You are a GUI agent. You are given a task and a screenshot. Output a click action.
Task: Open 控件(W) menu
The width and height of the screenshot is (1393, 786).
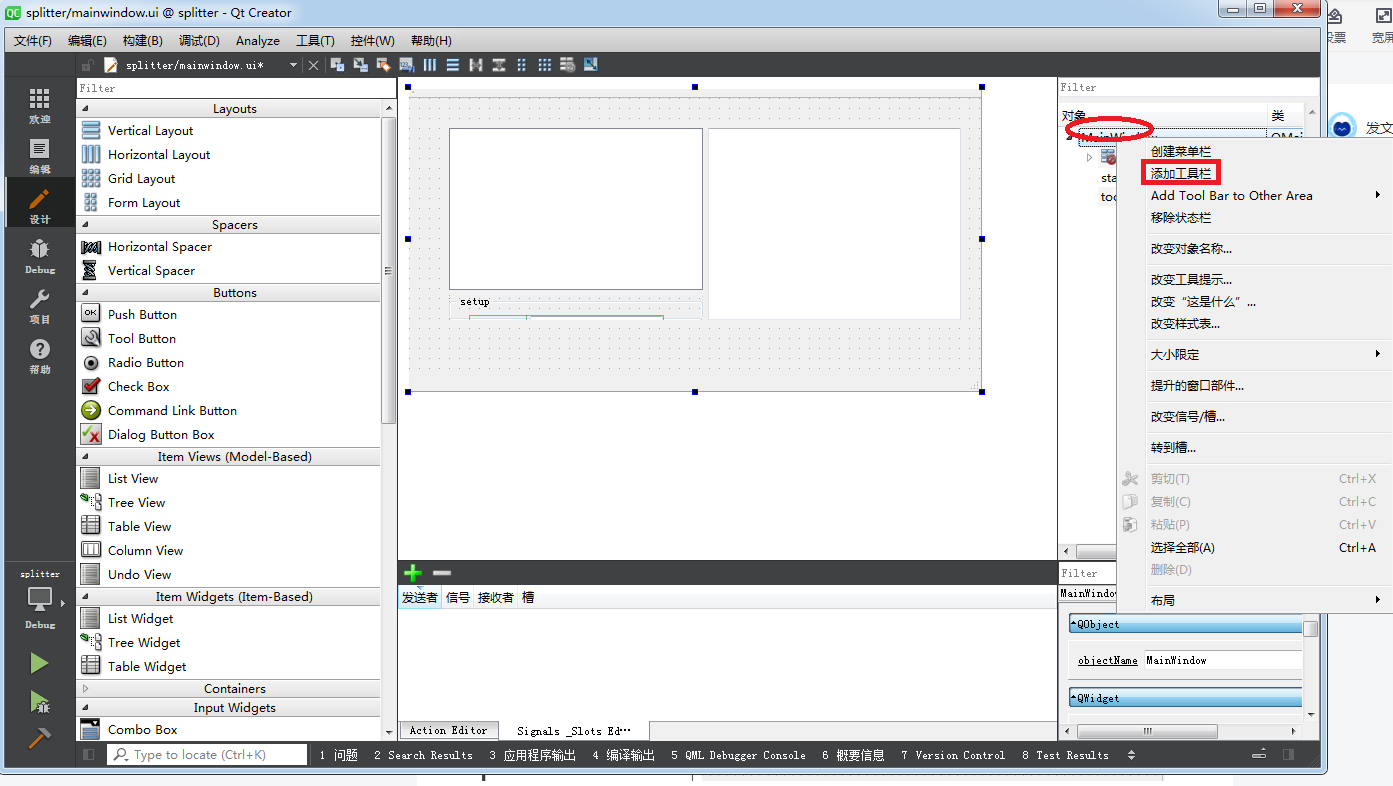[373, 41]
